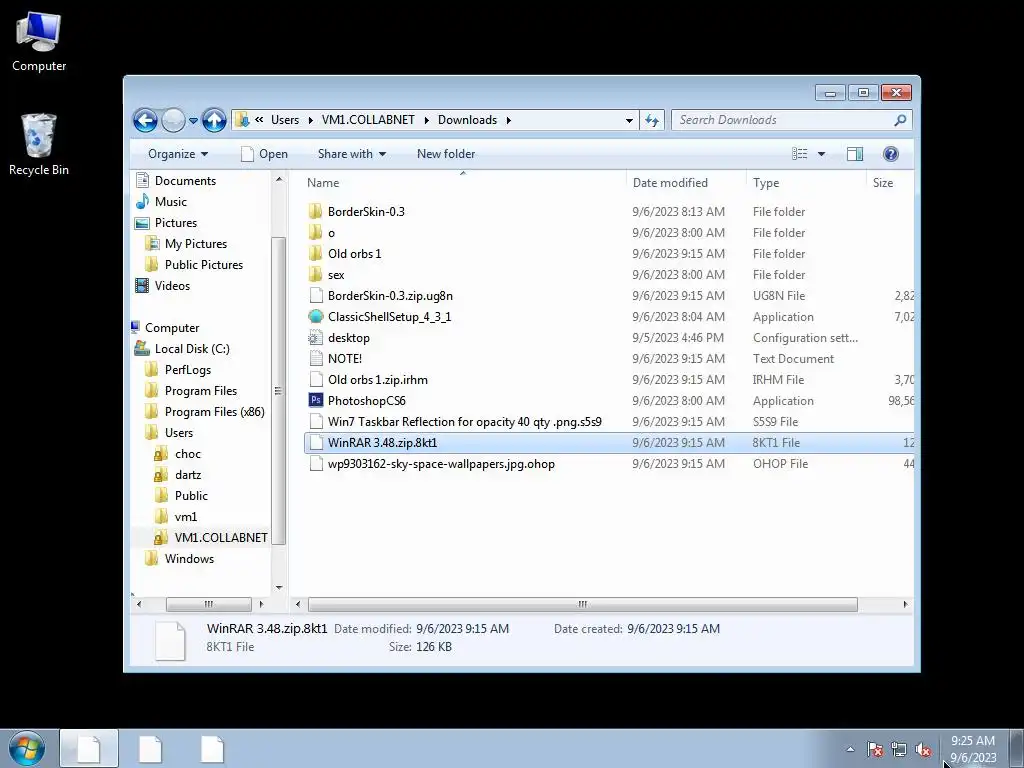Select the folder named o

click(331, 232)
